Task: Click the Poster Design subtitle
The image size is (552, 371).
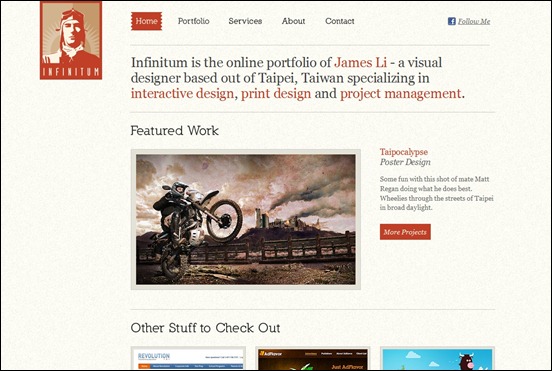Action: pyautogui.click(x=405, y=162)
